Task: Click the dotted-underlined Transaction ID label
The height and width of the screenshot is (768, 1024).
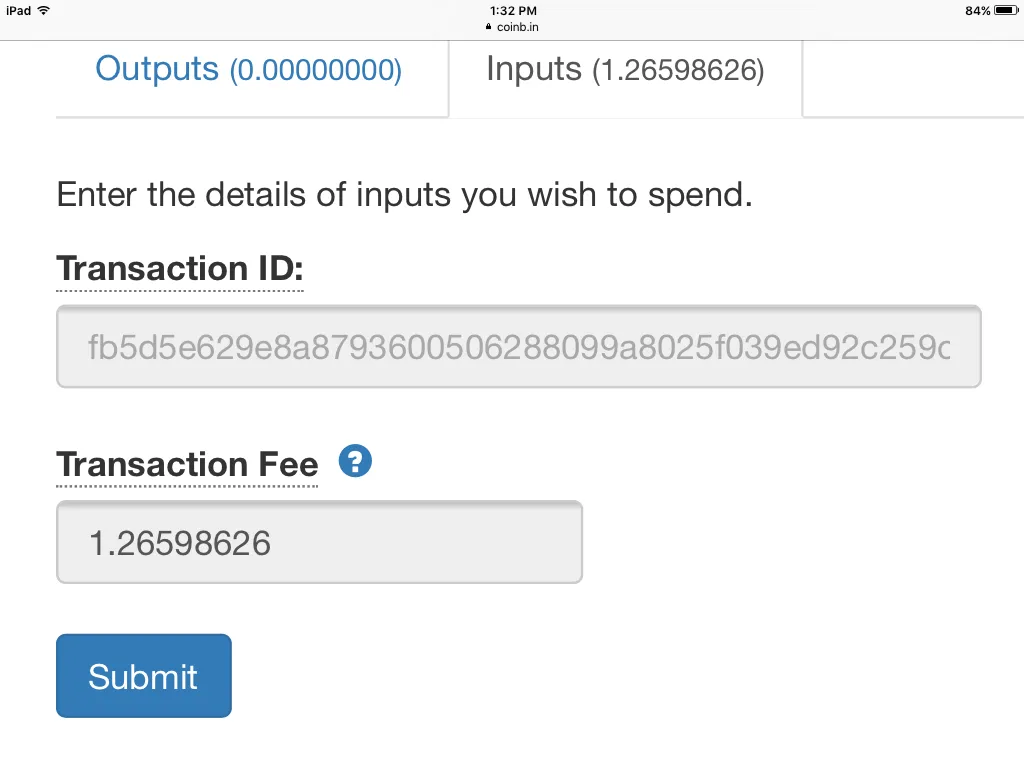Action: tap(180, 268)
